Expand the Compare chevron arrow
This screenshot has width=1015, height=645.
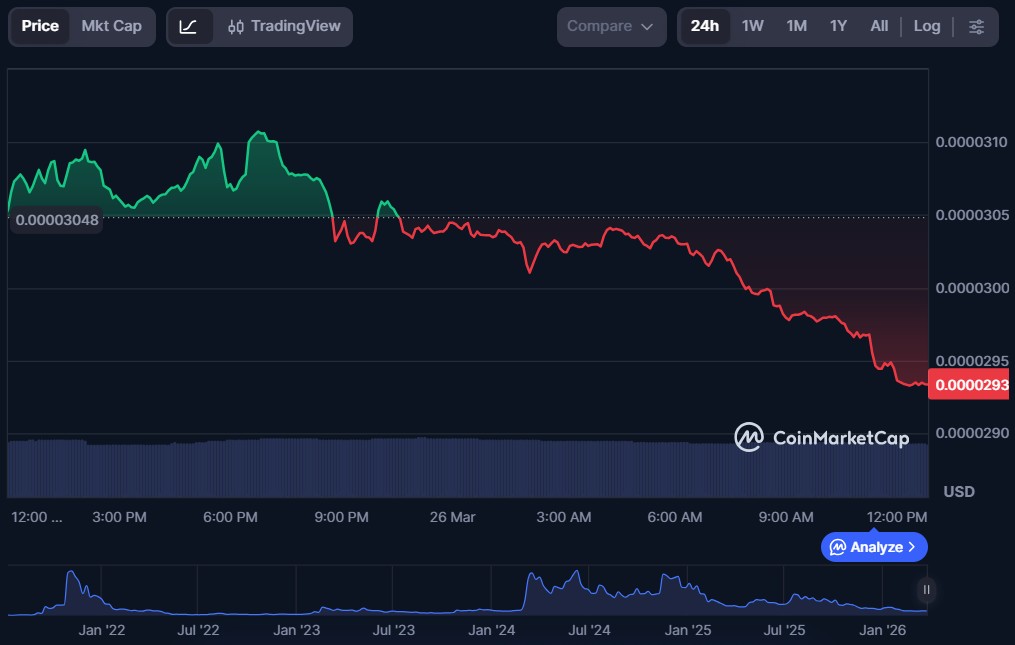[x=647, y=27]
